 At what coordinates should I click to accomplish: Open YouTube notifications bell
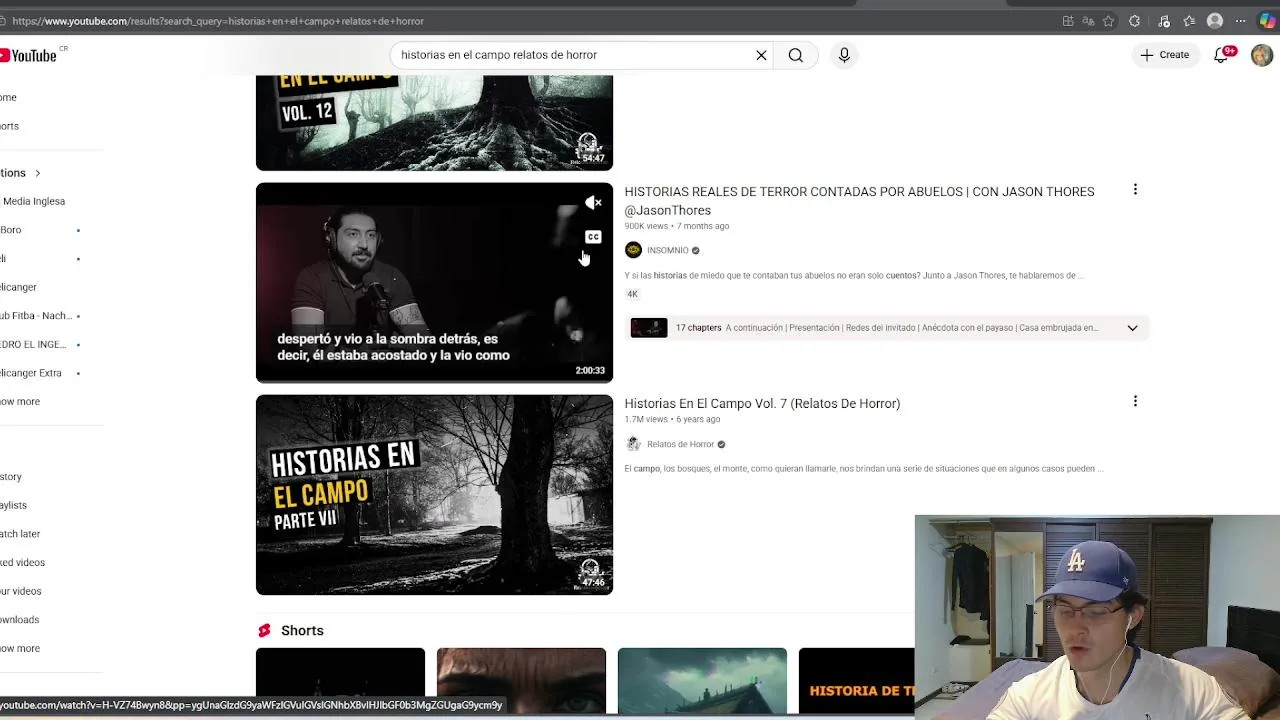pos(1221,55)
